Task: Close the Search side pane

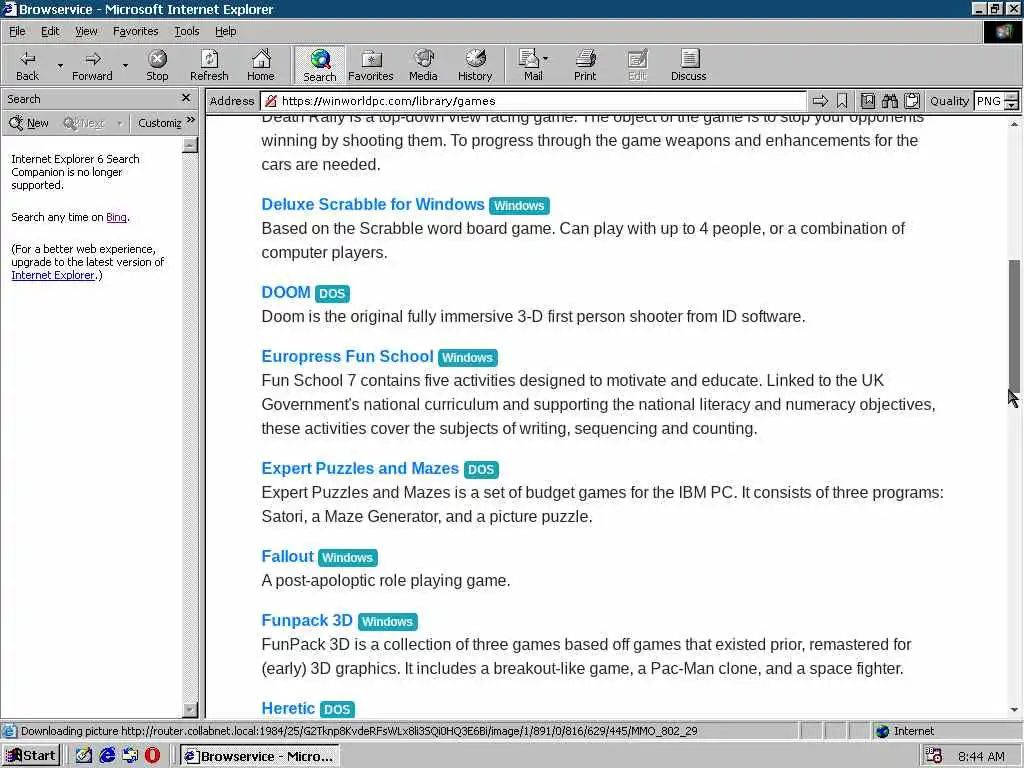Action: 186,98
